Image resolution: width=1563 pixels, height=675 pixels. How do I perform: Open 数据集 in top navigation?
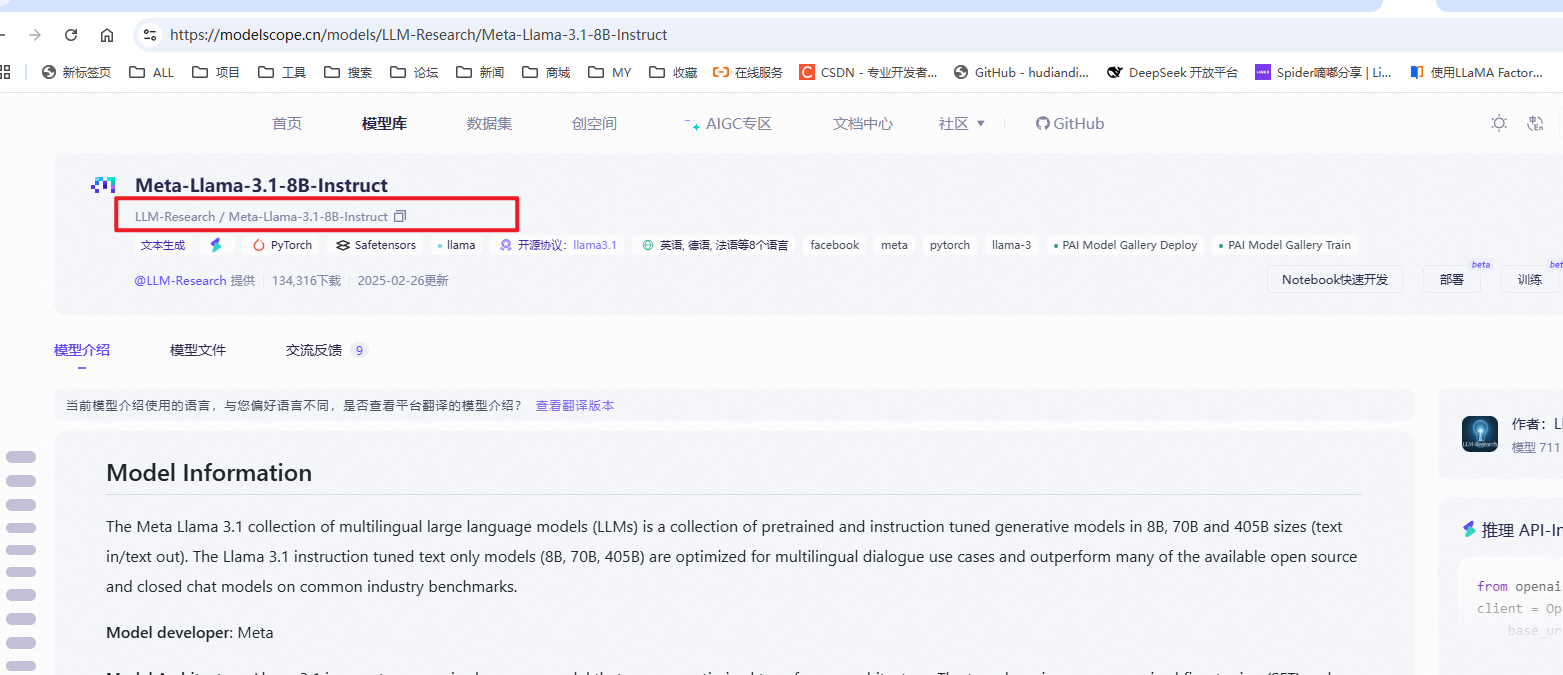pyautogui.click(x=489, y=124)
